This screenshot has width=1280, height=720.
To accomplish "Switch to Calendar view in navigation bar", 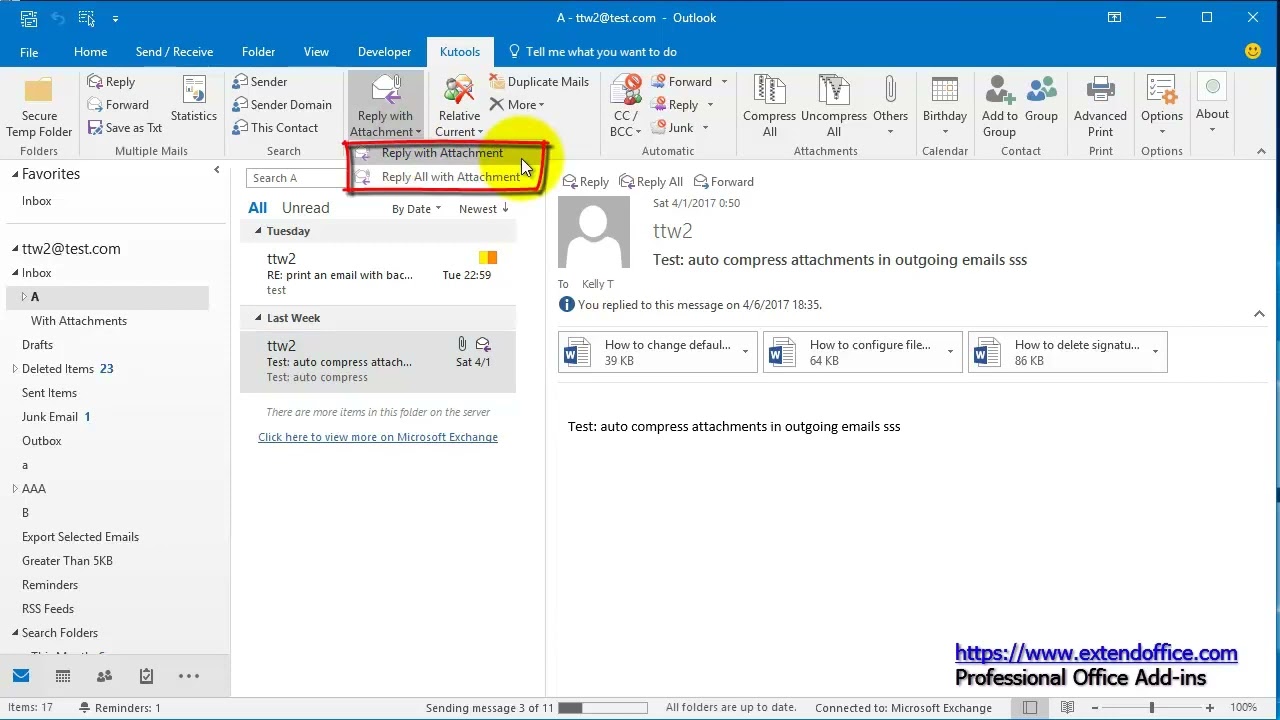I will click(63, 676).
